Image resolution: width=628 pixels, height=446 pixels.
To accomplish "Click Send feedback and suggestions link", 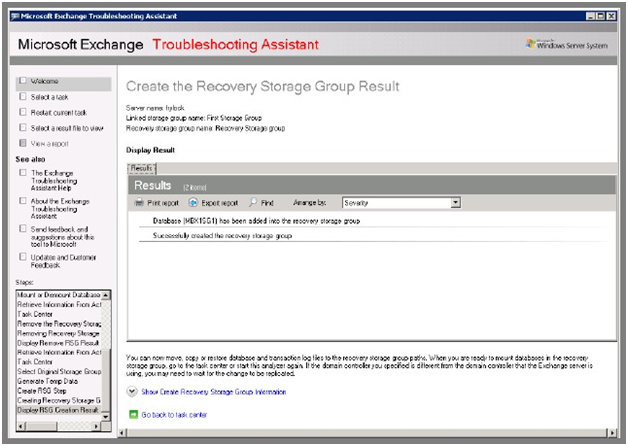I will [x=62, y=237].
